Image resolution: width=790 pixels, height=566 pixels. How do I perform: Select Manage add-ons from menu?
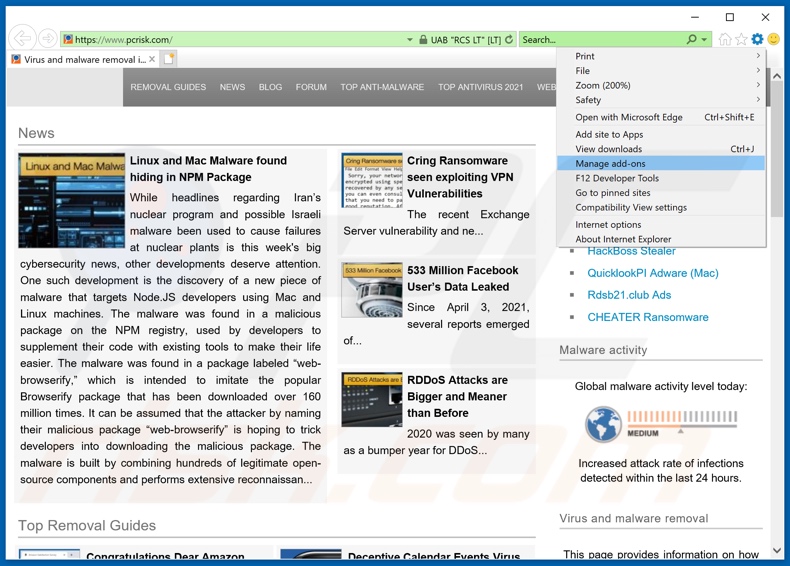[610, 163]
